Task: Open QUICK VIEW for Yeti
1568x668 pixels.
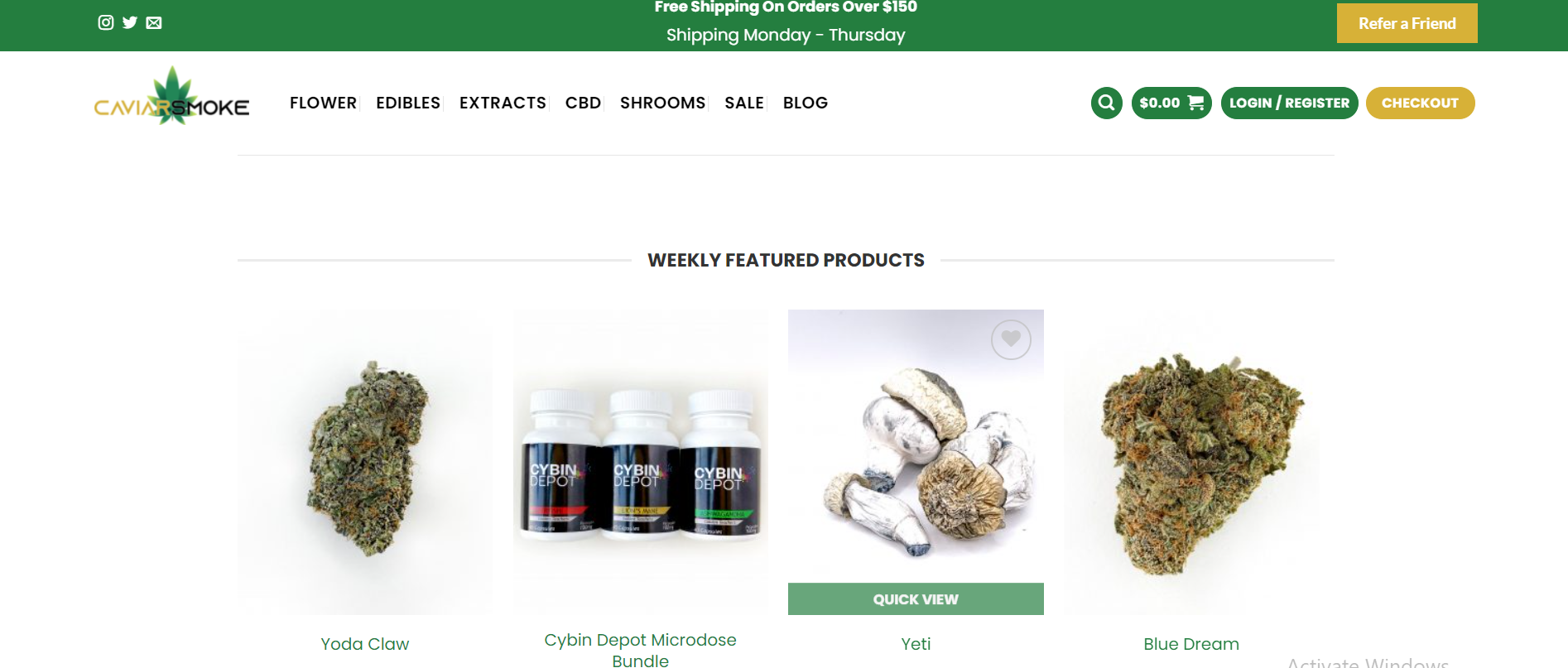Action: 916,599
